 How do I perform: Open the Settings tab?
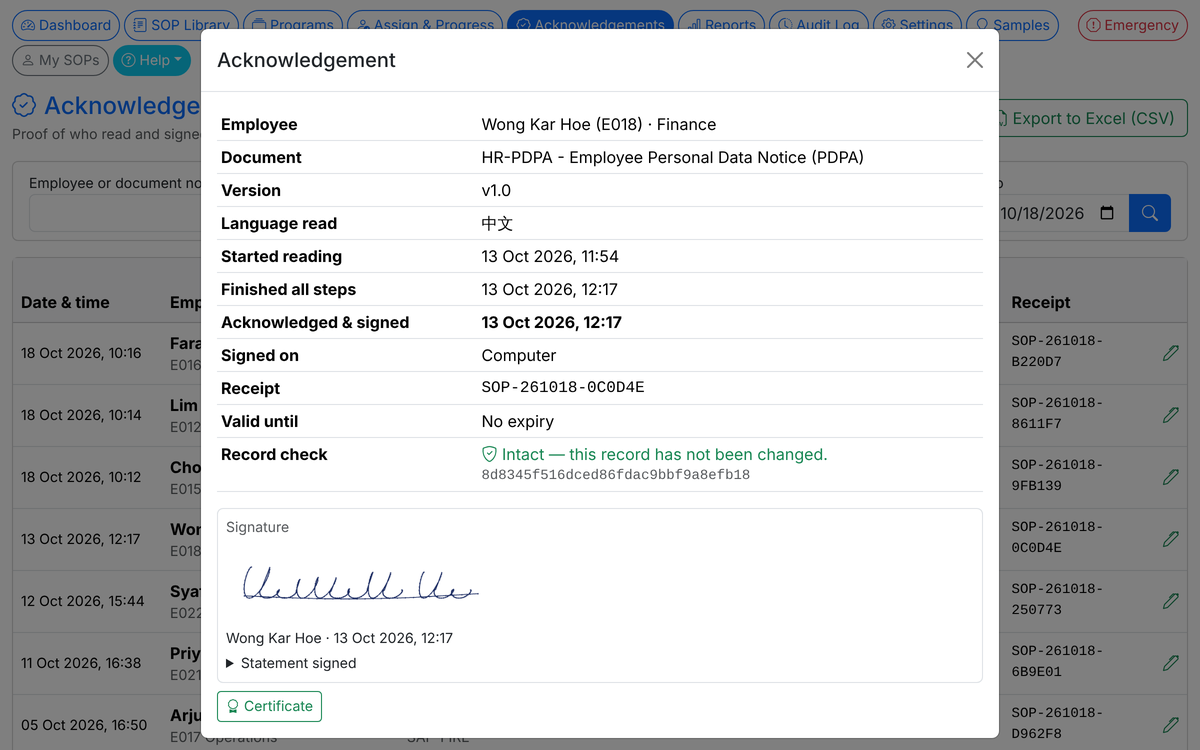click(917, 25)
